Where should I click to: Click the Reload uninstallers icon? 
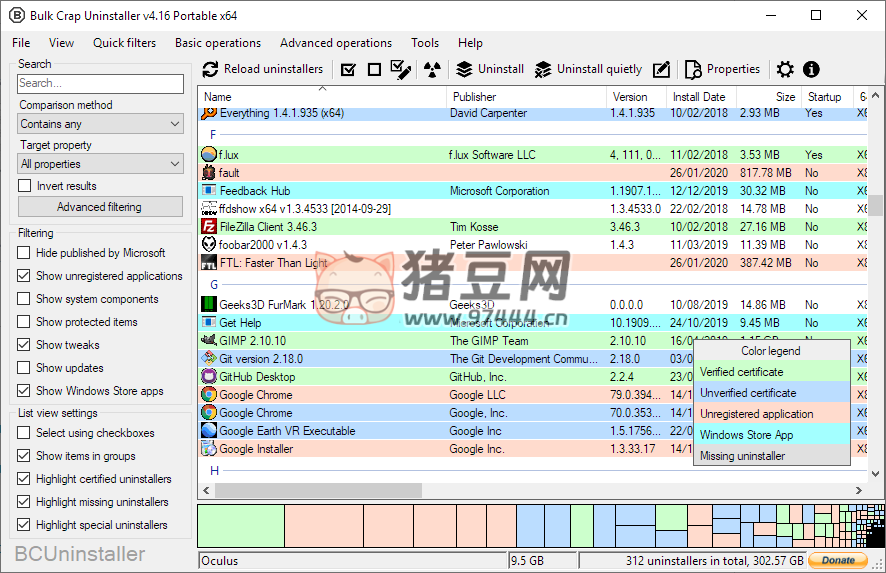210,70
